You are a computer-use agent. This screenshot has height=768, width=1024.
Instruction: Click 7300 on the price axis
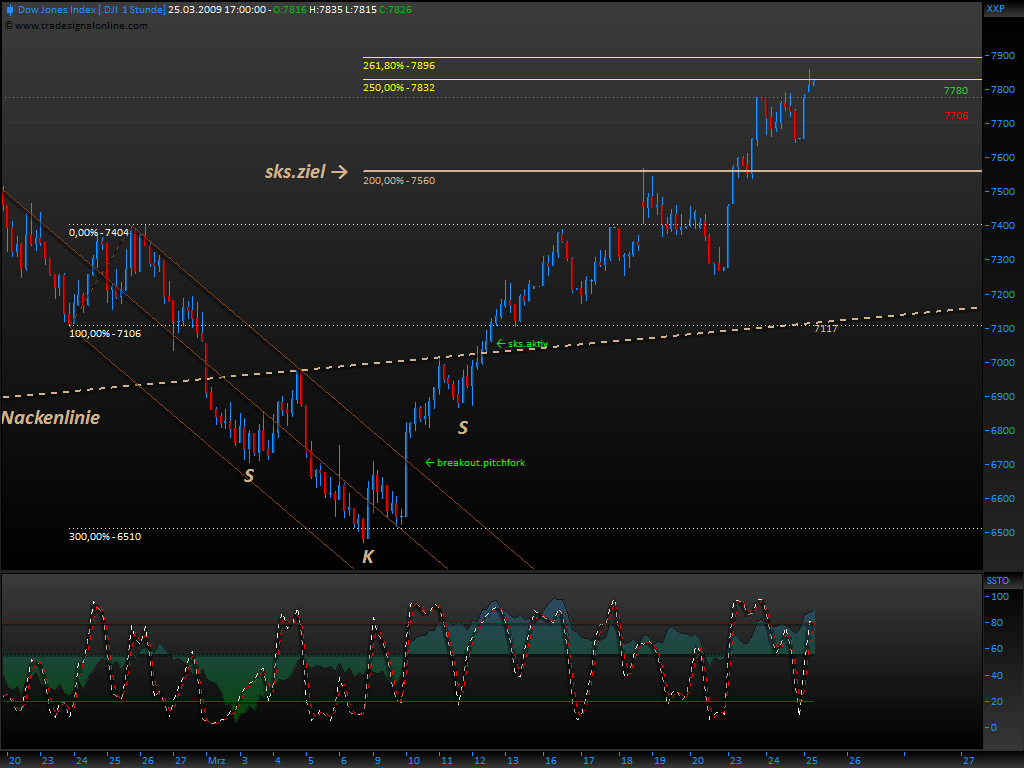1002,259
